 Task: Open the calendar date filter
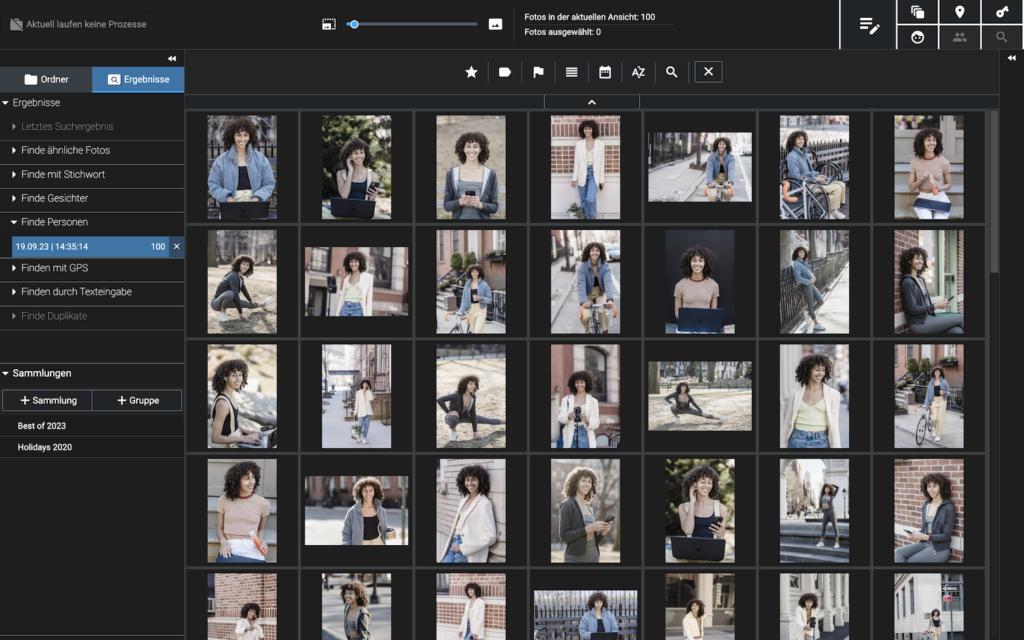[605, 72]
